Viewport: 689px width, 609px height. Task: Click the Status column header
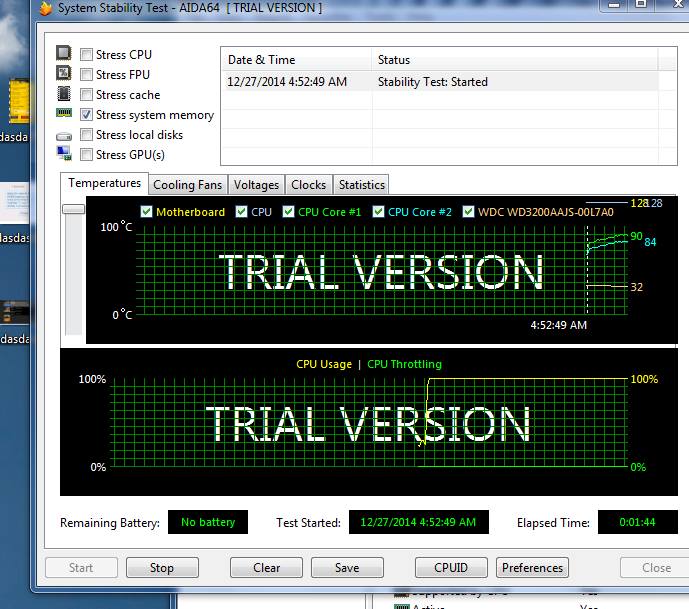point(515,60)
